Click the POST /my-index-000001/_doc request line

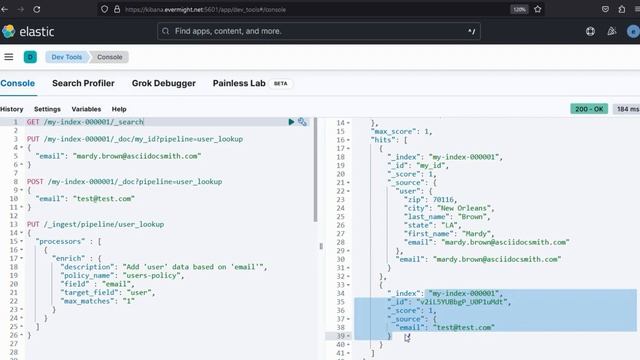point(124,181)
